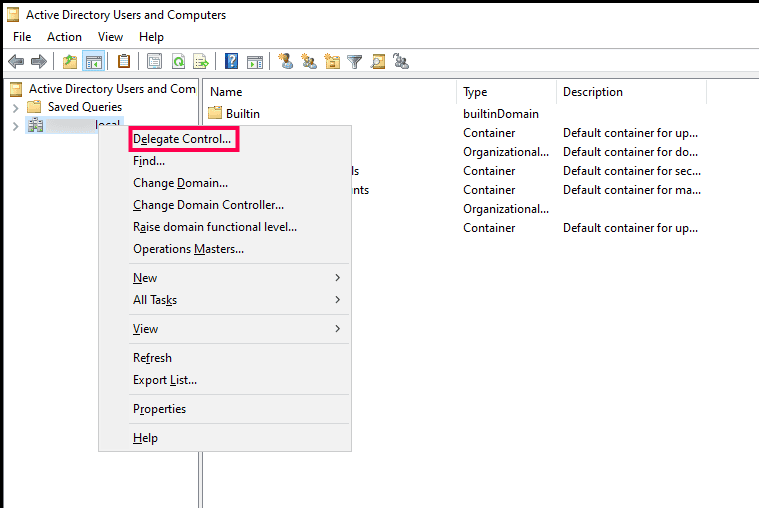This screenshot has width=759, height=508.
Task: Choose Find... from context menu
Action: click(x=149, y=161)
